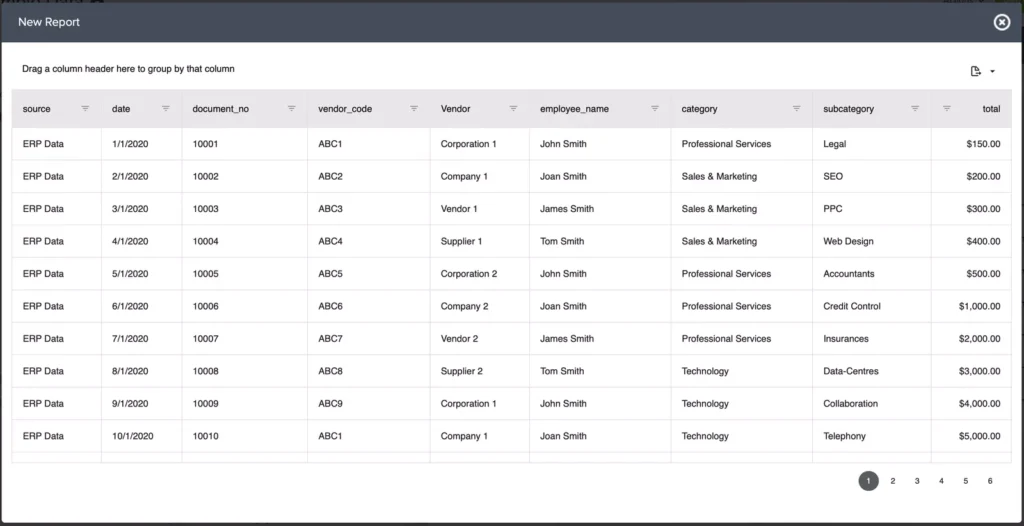The width and height of the screenshot is (1024, 526).
Task: Open the subcategory column filter icon
Action: (x=915, y=108)
